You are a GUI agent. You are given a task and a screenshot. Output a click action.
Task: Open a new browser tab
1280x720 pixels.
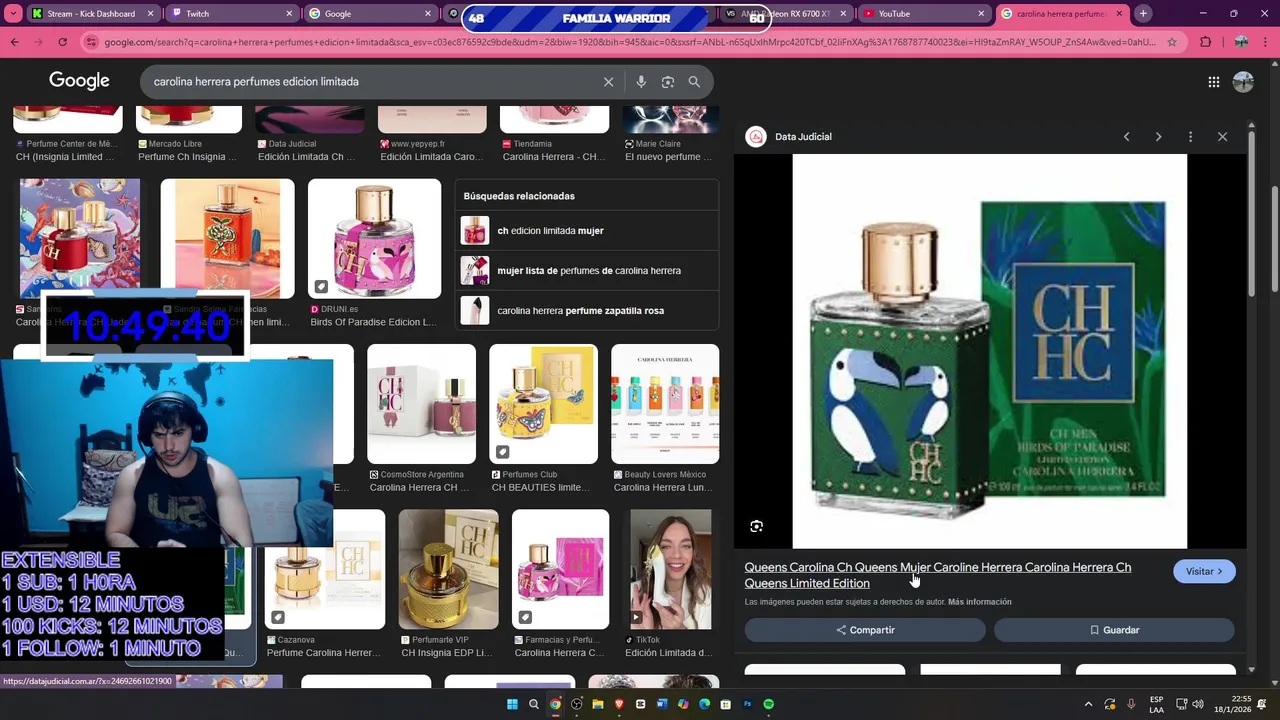tap(1143, 14)
